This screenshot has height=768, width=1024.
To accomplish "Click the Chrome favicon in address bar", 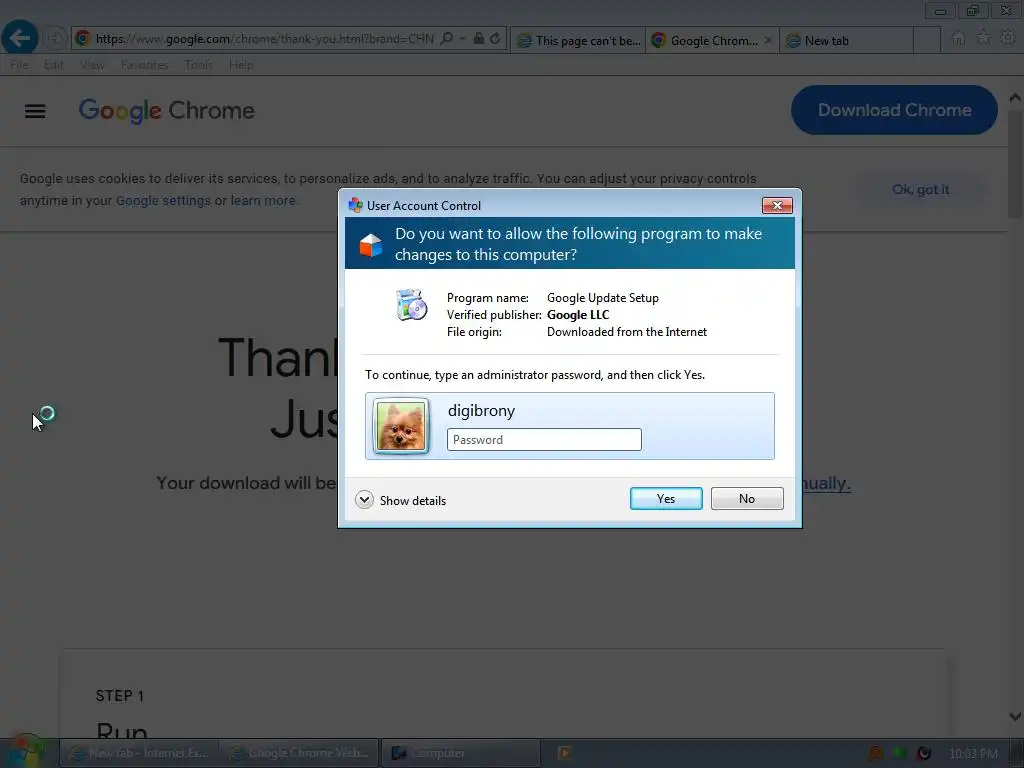I will [82, 39].
